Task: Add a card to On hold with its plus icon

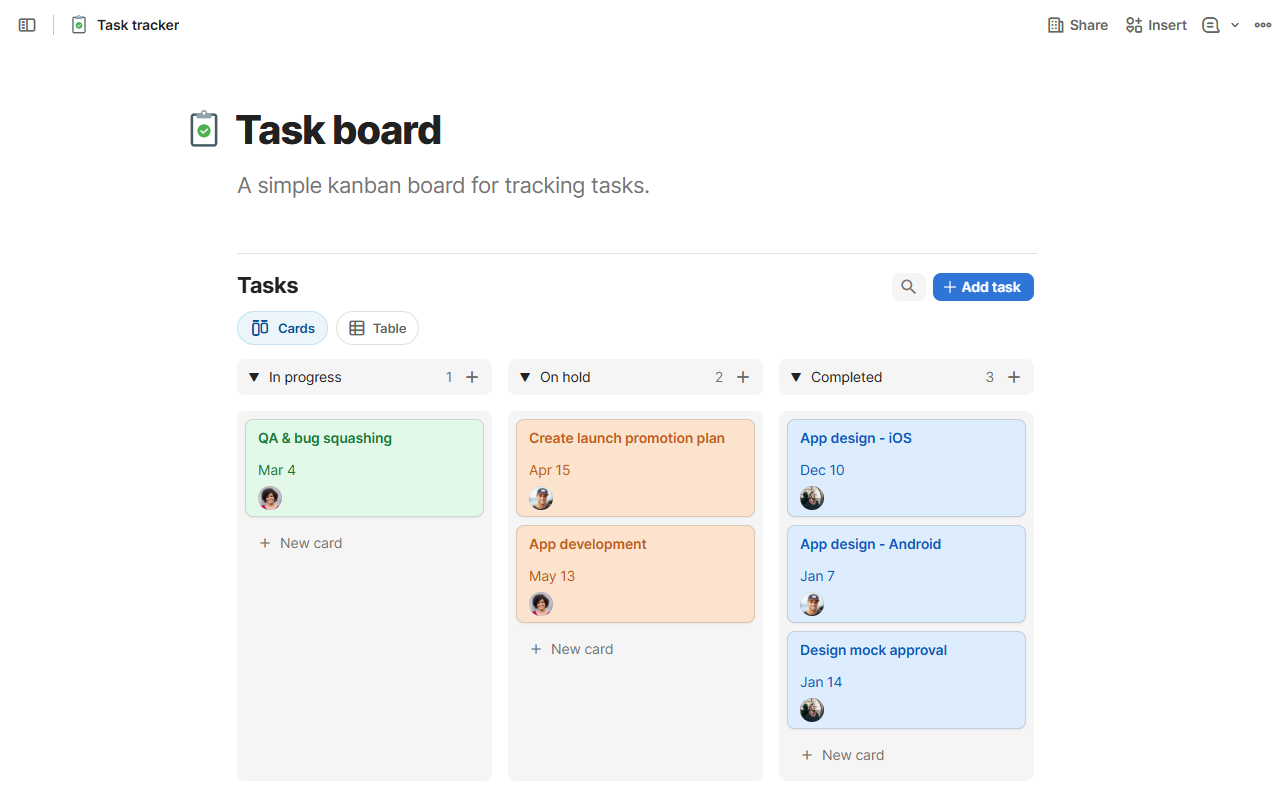Action: click(x=743, y=377)
